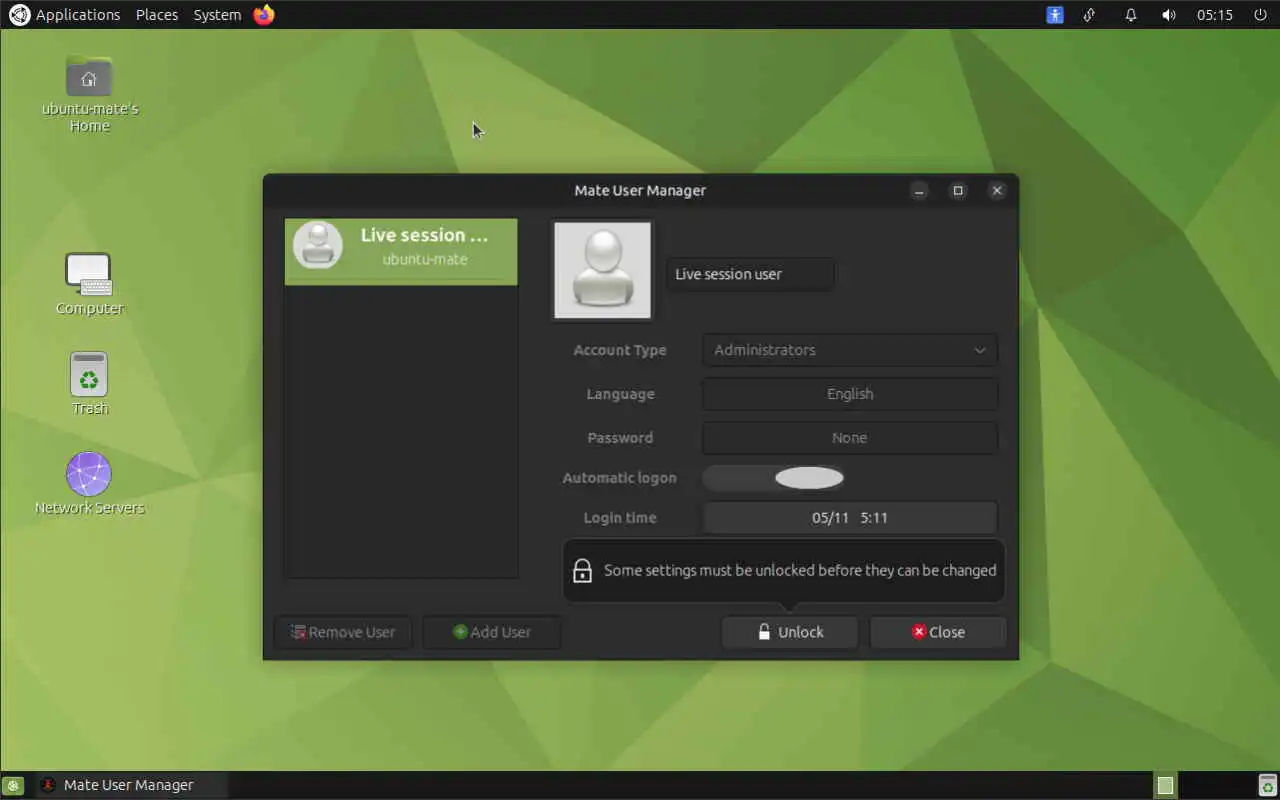The image size is (1280, 800).
Task: Open the Places menu
Action: coord(157,15)
